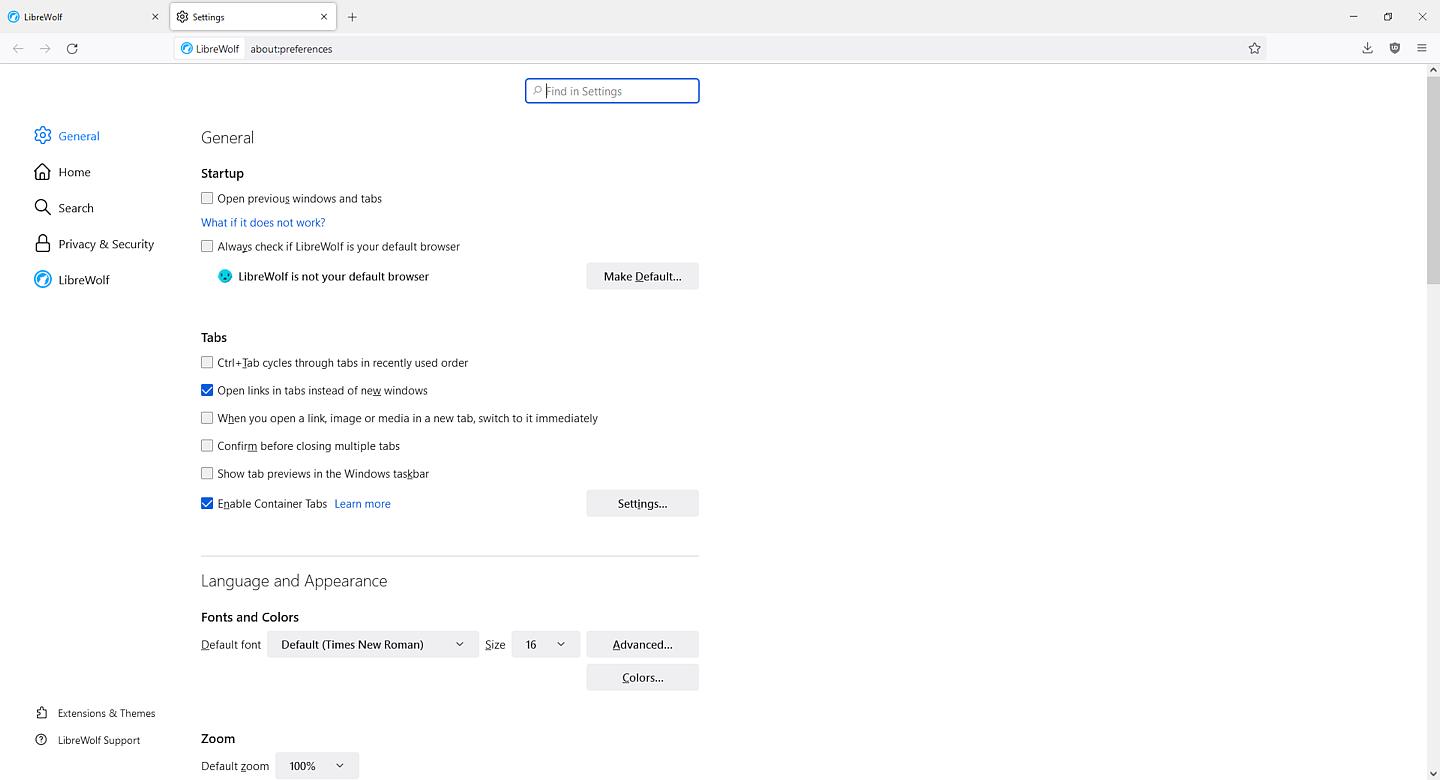This screenshot has height=780, width=1440.
Task: Enable Show tab previews in Windows taskbar
Action: 207,473
